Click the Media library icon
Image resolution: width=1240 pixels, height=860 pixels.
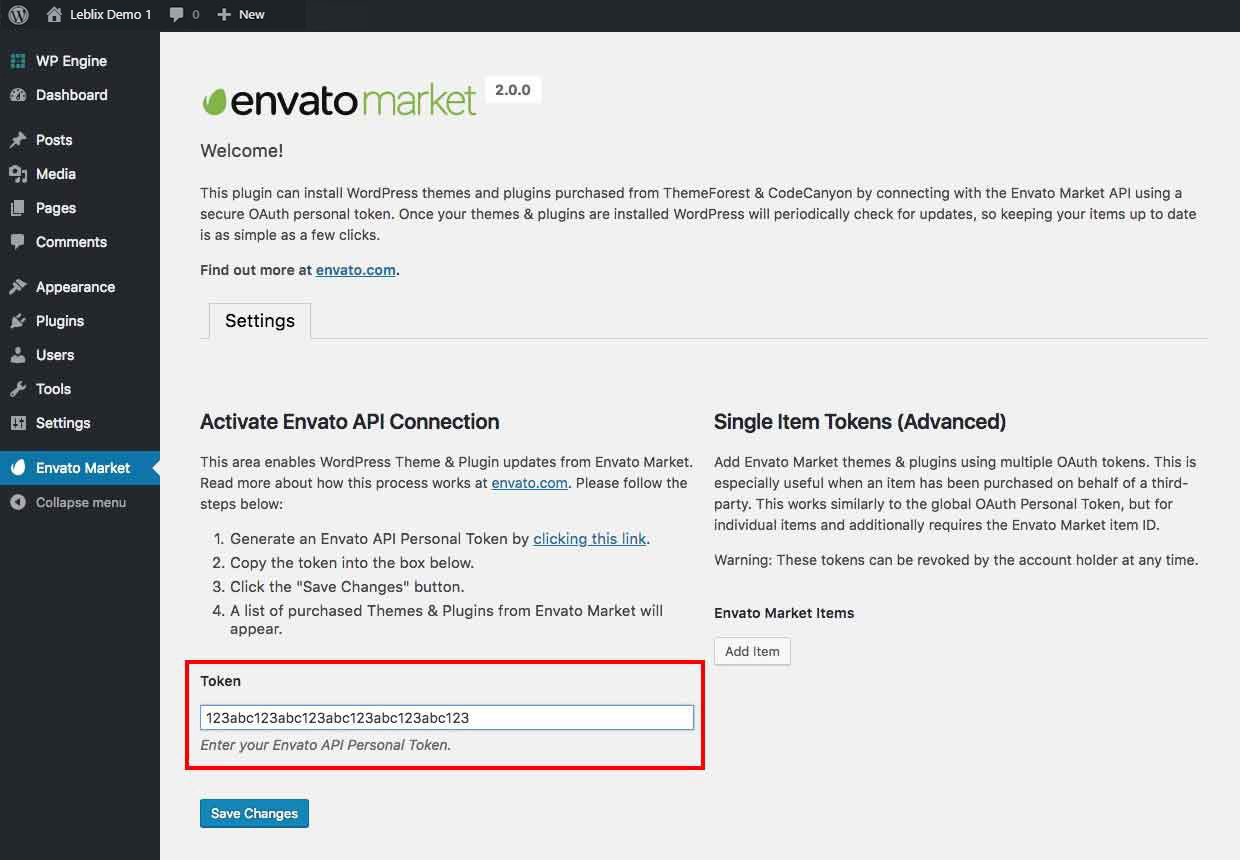click(x=18, y=174)
